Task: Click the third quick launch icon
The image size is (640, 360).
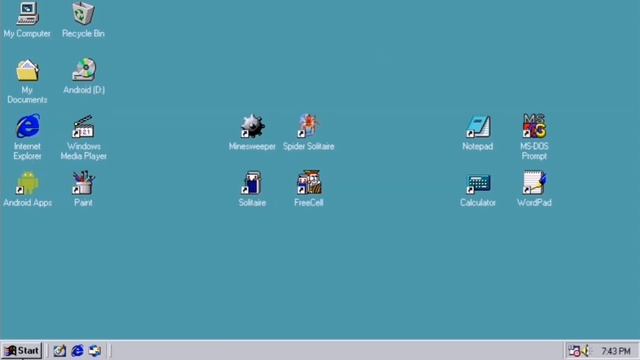Action: click(x=95, y=351)
